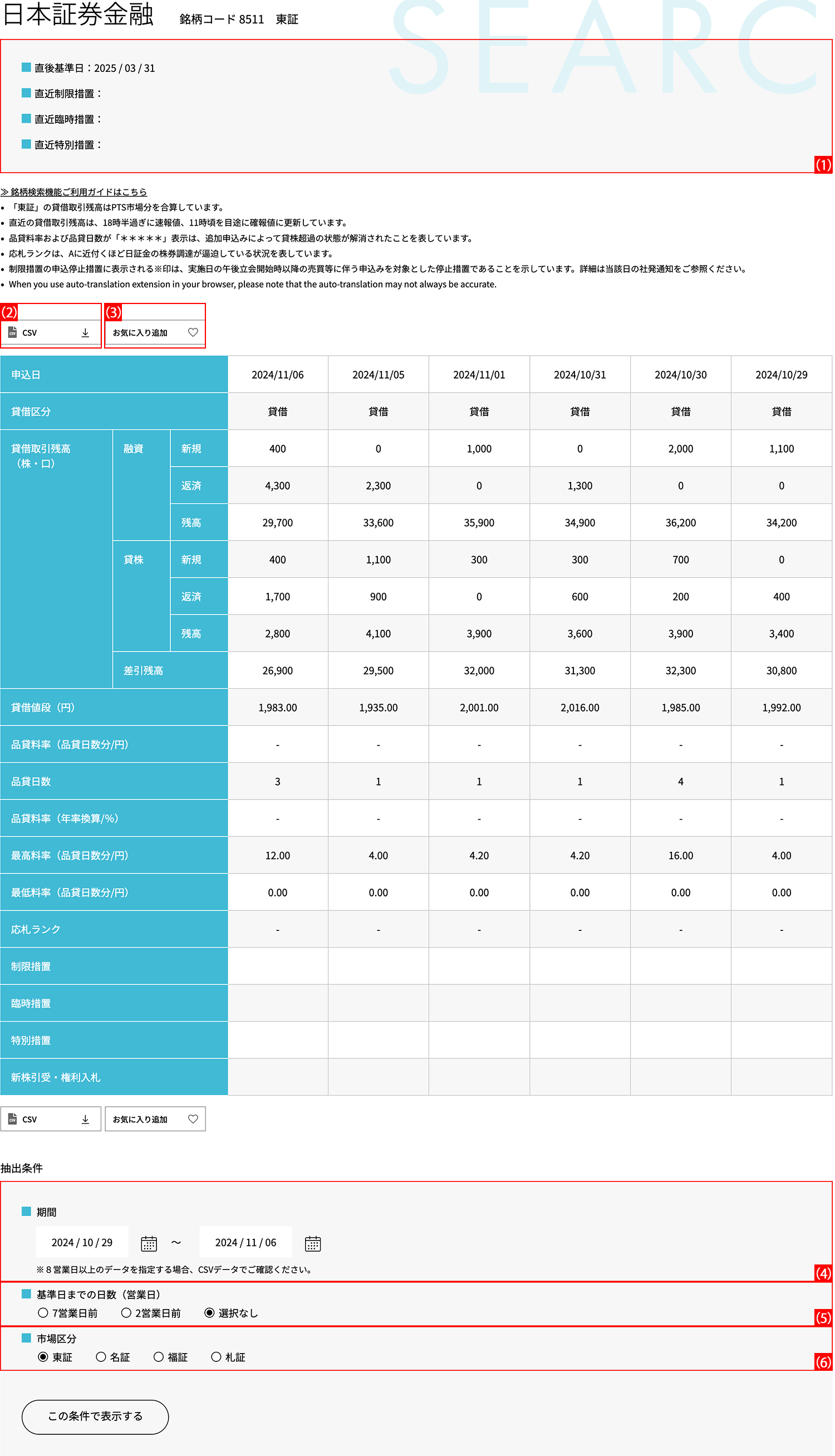Screen dimensions: 835x1456
Task: Click the maximum rate value 12.00
Action: tap(278, 856)
